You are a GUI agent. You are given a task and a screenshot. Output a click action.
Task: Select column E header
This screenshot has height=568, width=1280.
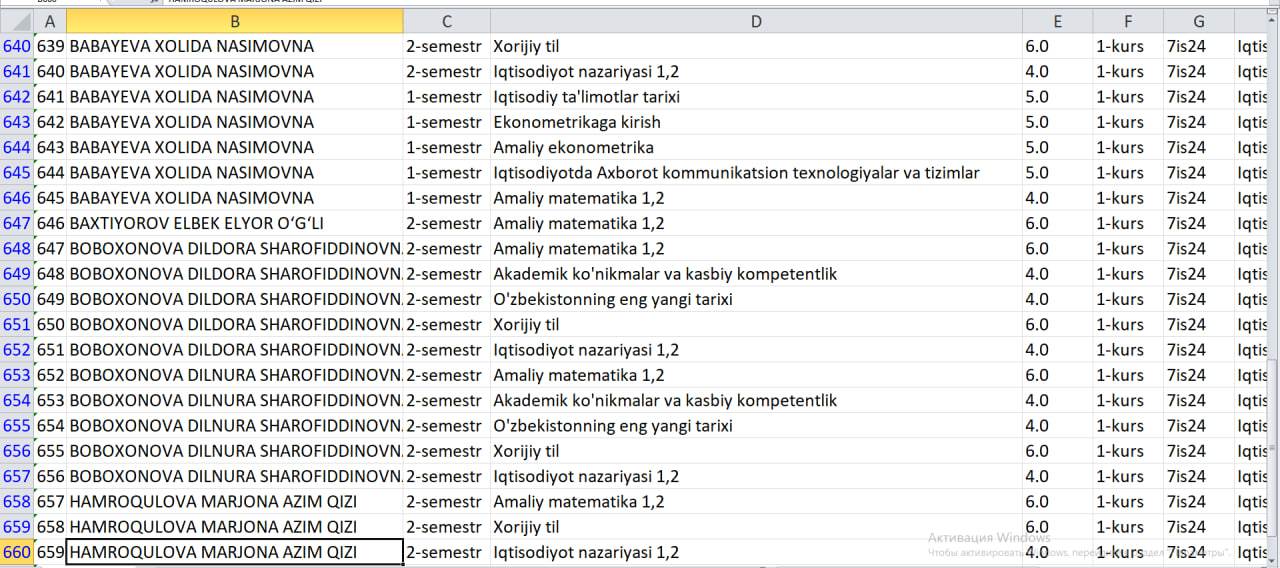click(1057, 21)
